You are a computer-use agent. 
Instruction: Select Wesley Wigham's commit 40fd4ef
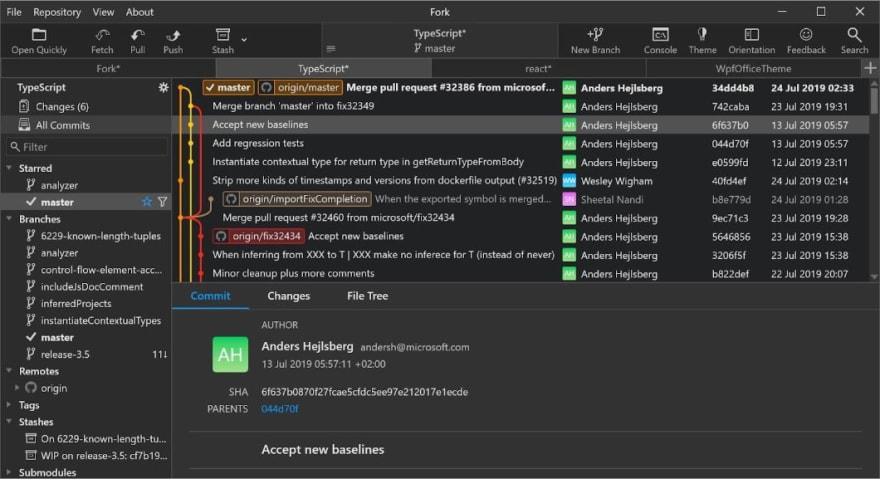click(520, 180)
